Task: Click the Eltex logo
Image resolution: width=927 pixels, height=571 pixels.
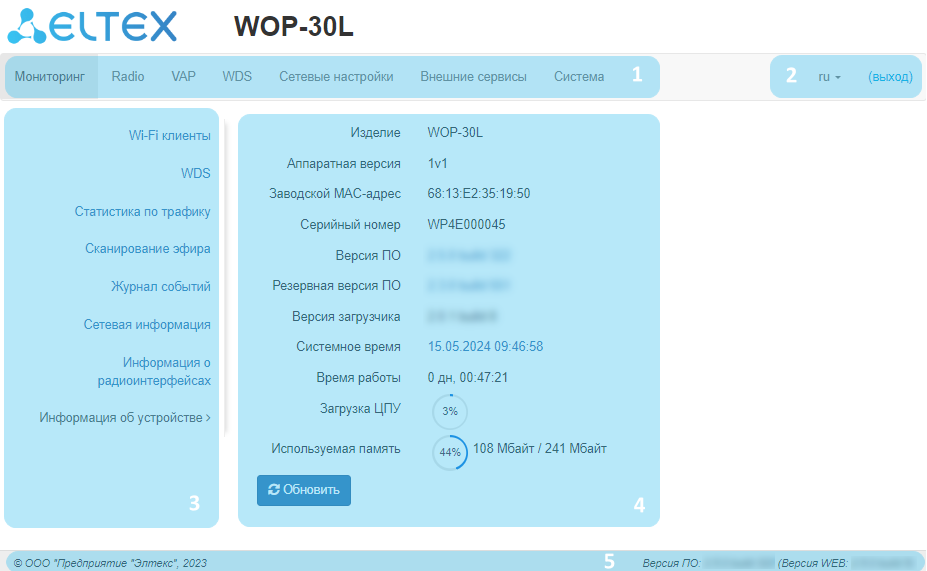Action: (x=92, y=26)
